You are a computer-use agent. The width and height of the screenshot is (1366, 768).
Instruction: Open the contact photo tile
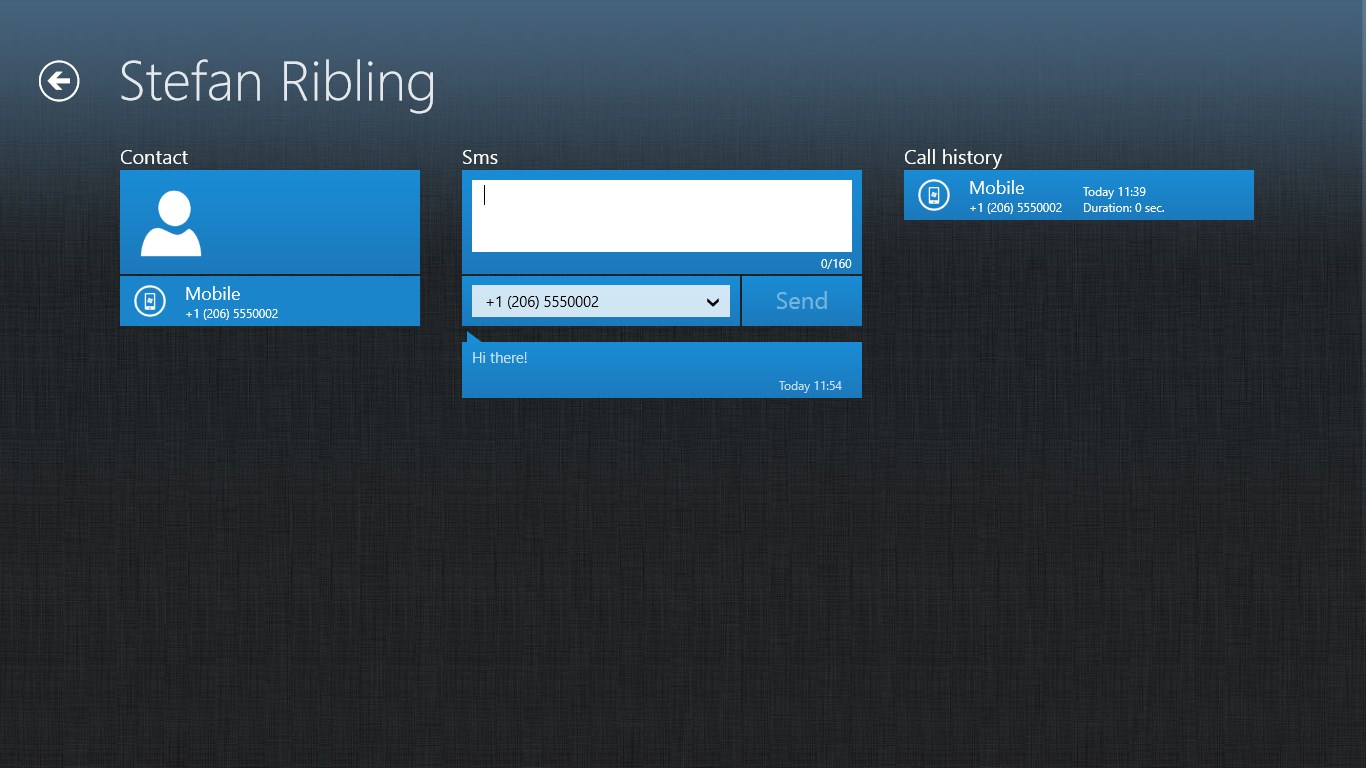coord(269,221)
